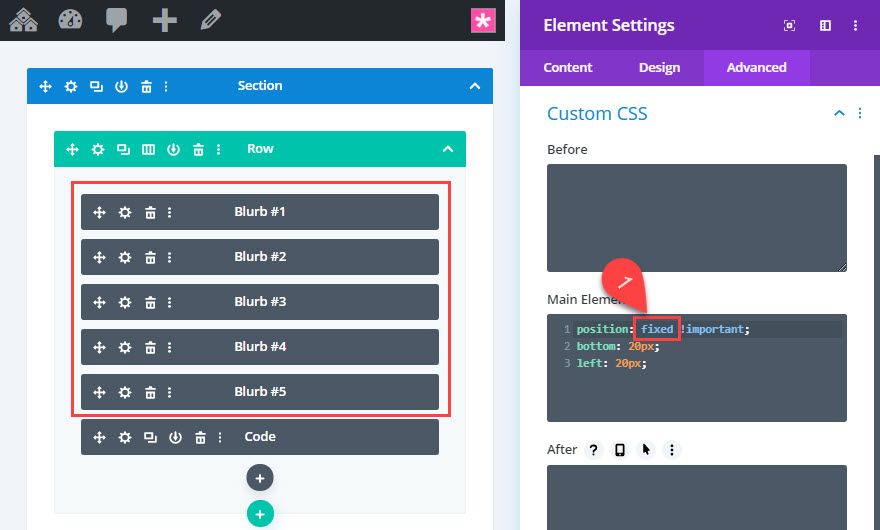Open the comments speech bubble icon

[116, 20]
